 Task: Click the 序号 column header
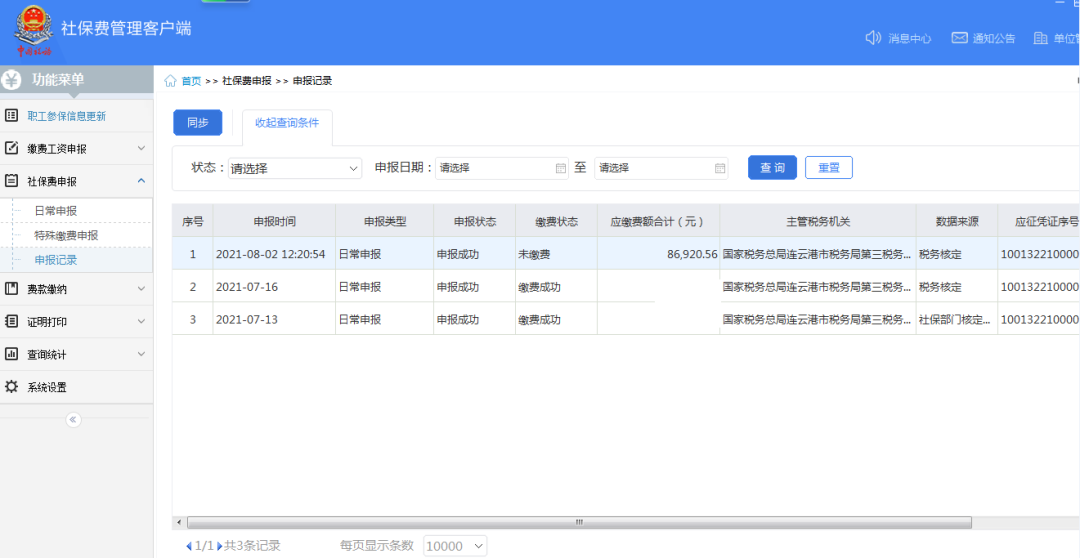pyautogui.click(x=192, y=220)
